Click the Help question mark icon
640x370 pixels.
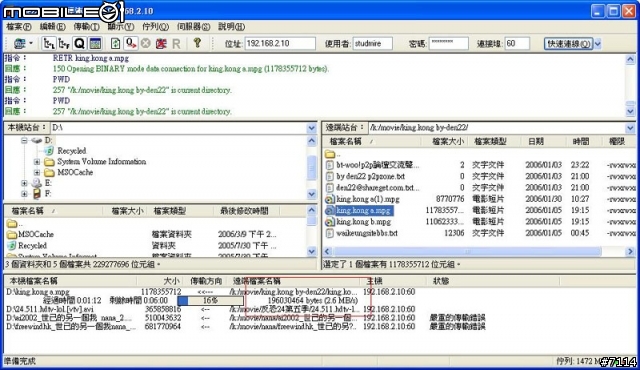[197, 42]
